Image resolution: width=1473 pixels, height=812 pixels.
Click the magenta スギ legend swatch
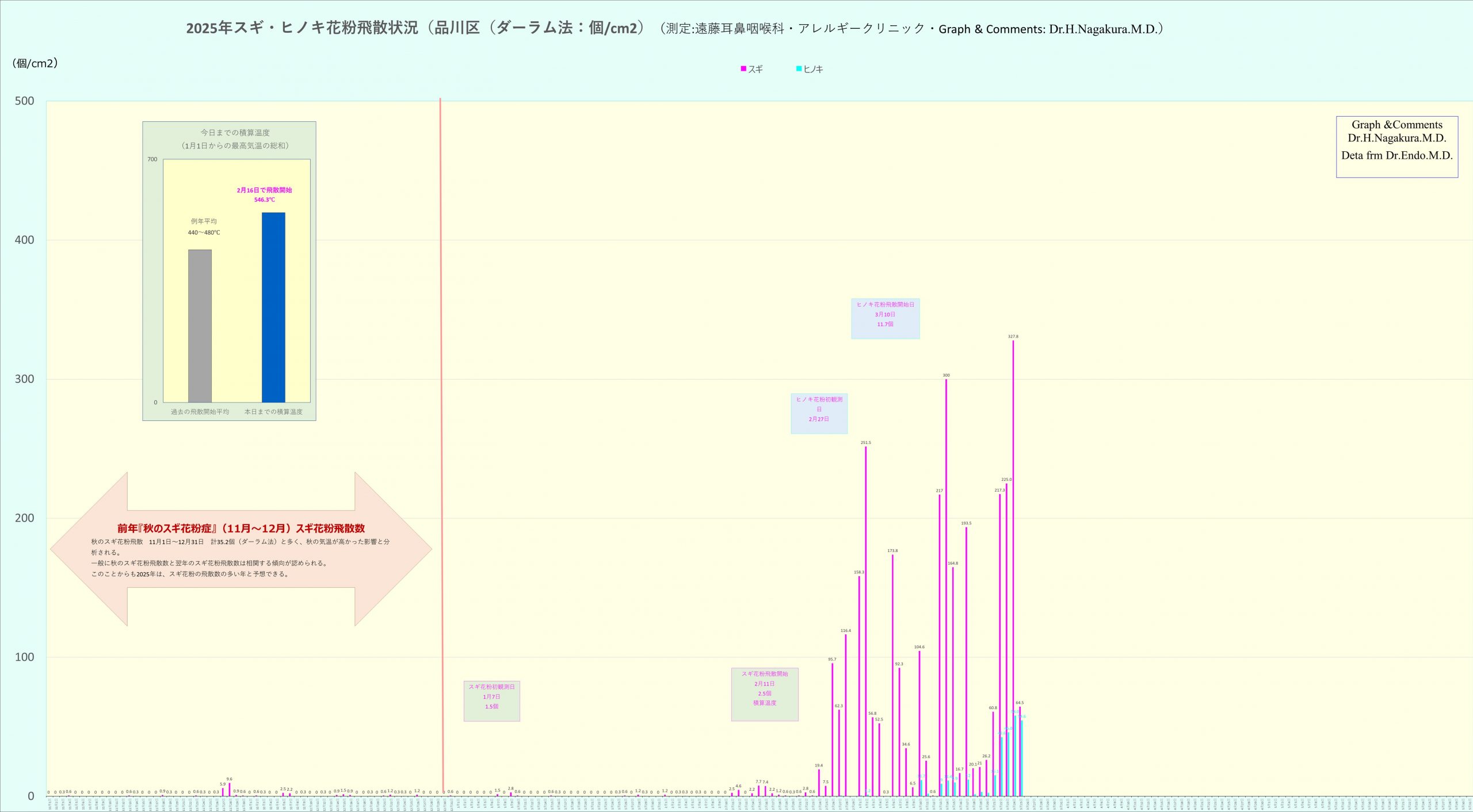[743, 68]
